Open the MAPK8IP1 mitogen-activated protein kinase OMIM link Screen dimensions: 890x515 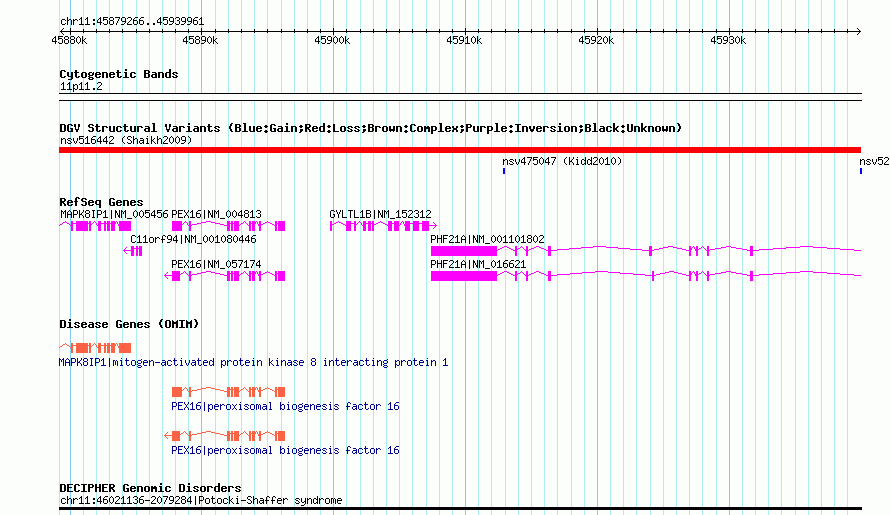coord(253,362)
